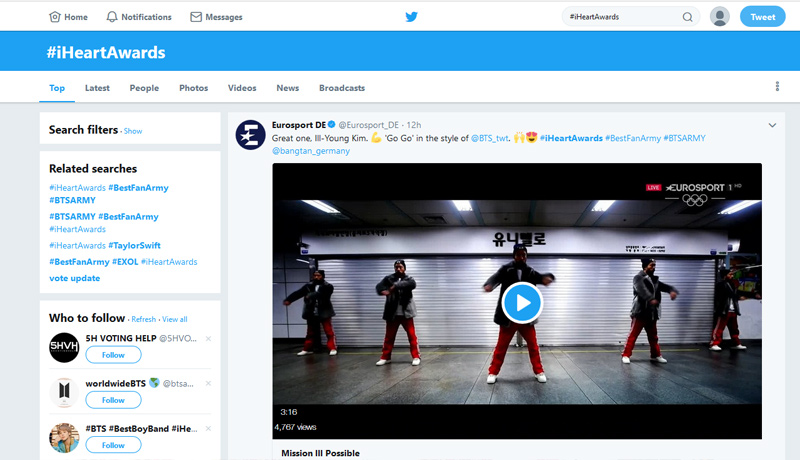800x460 pixels.
Task: Click the Mission Ill Possible title
Action: click(320, 453)
